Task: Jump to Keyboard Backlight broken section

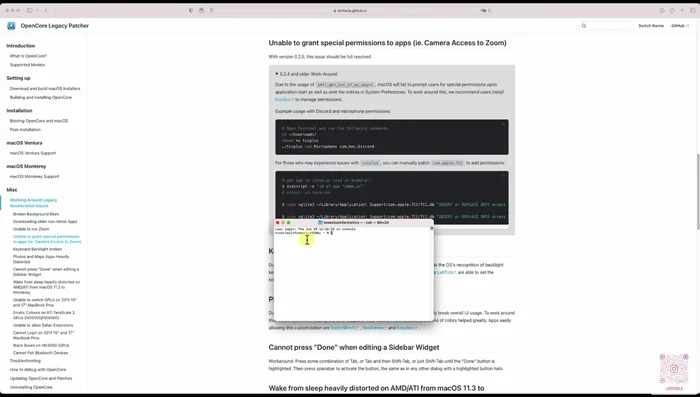Action: coord(38,249)
